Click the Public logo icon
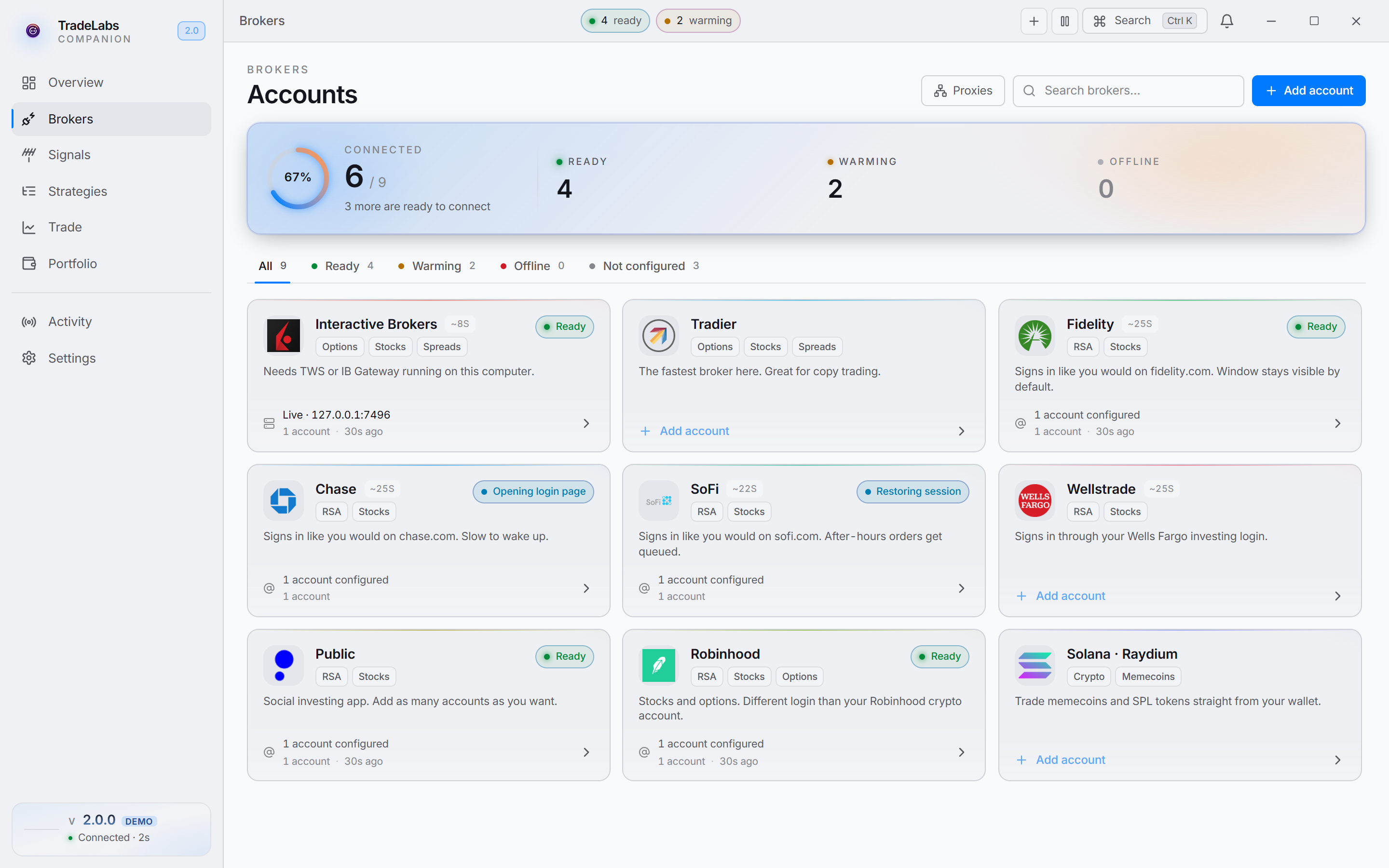The height and width of the screenshot is (868, 1389). 284,665
